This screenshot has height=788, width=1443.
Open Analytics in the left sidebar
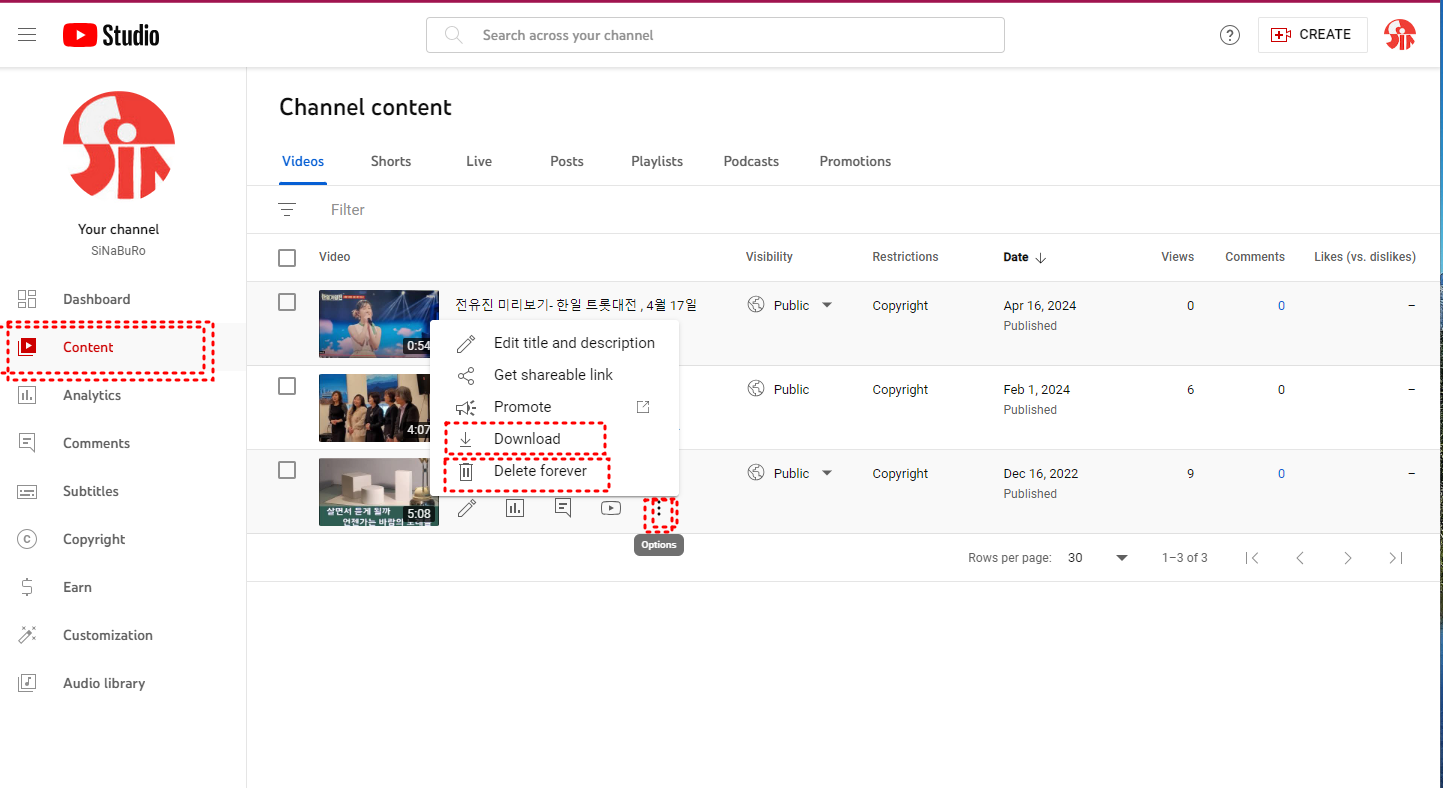pos(92,395)
